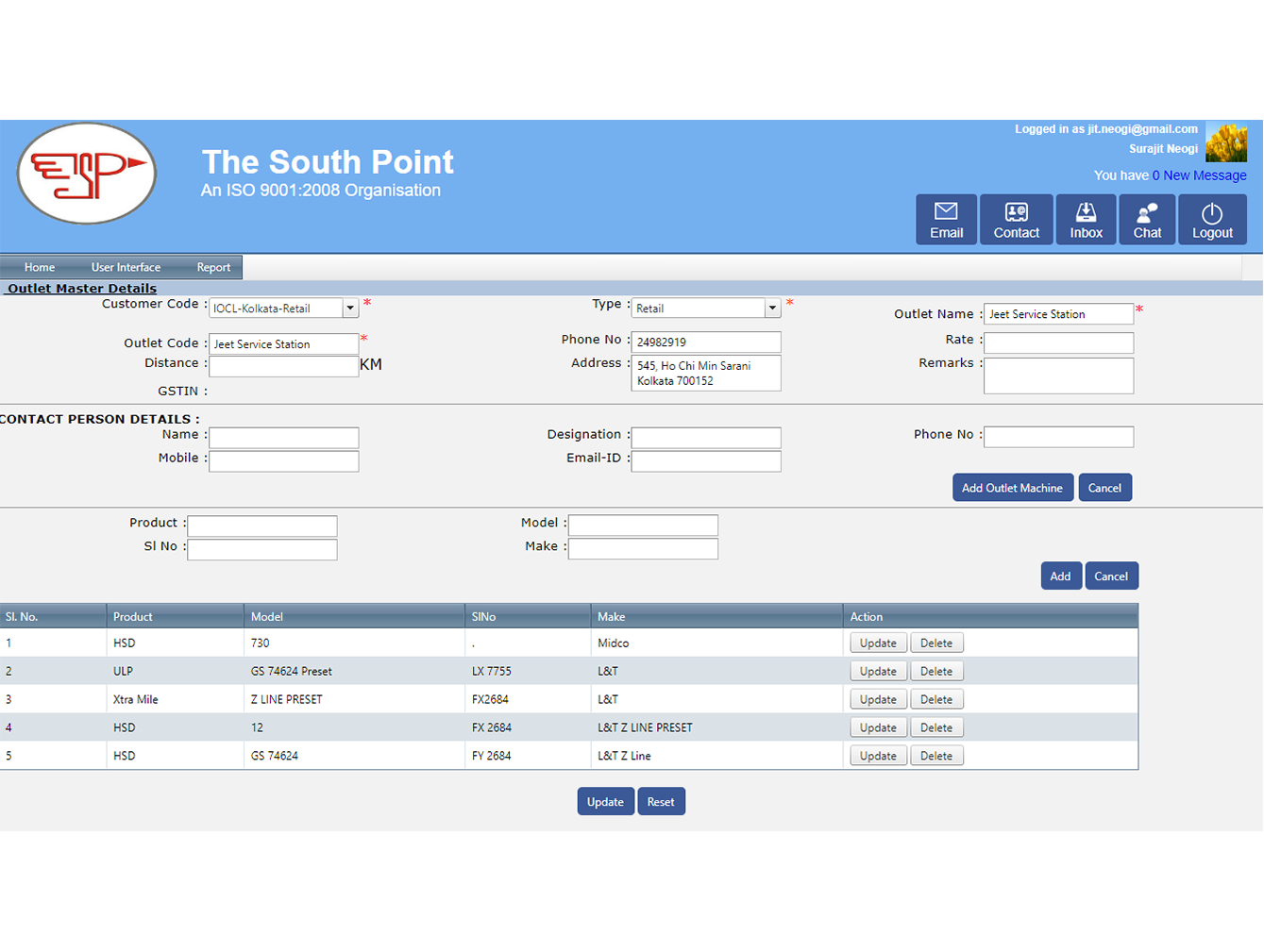Click the Product input field
Screen dimensions: 1264x952
click(x=262, y=526)
